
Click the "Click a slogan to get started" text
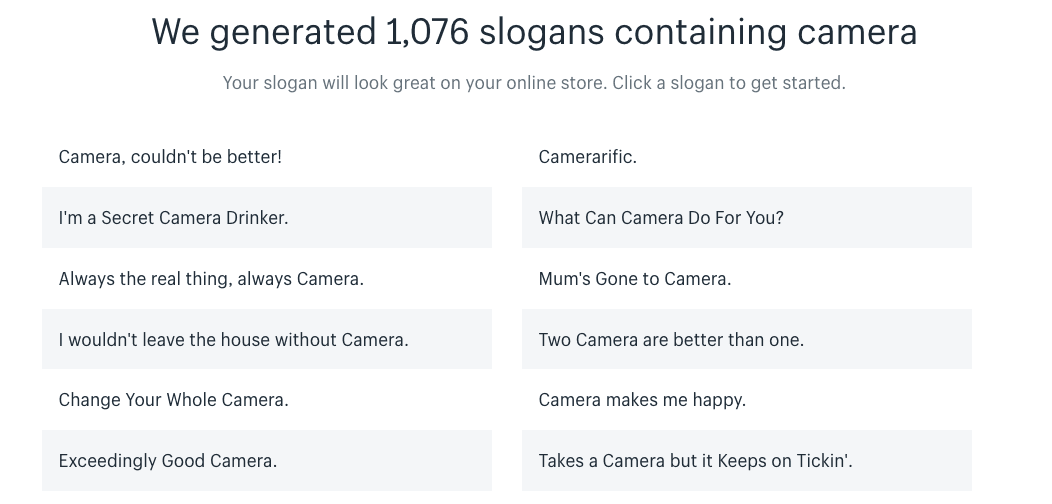coord(728,83)
